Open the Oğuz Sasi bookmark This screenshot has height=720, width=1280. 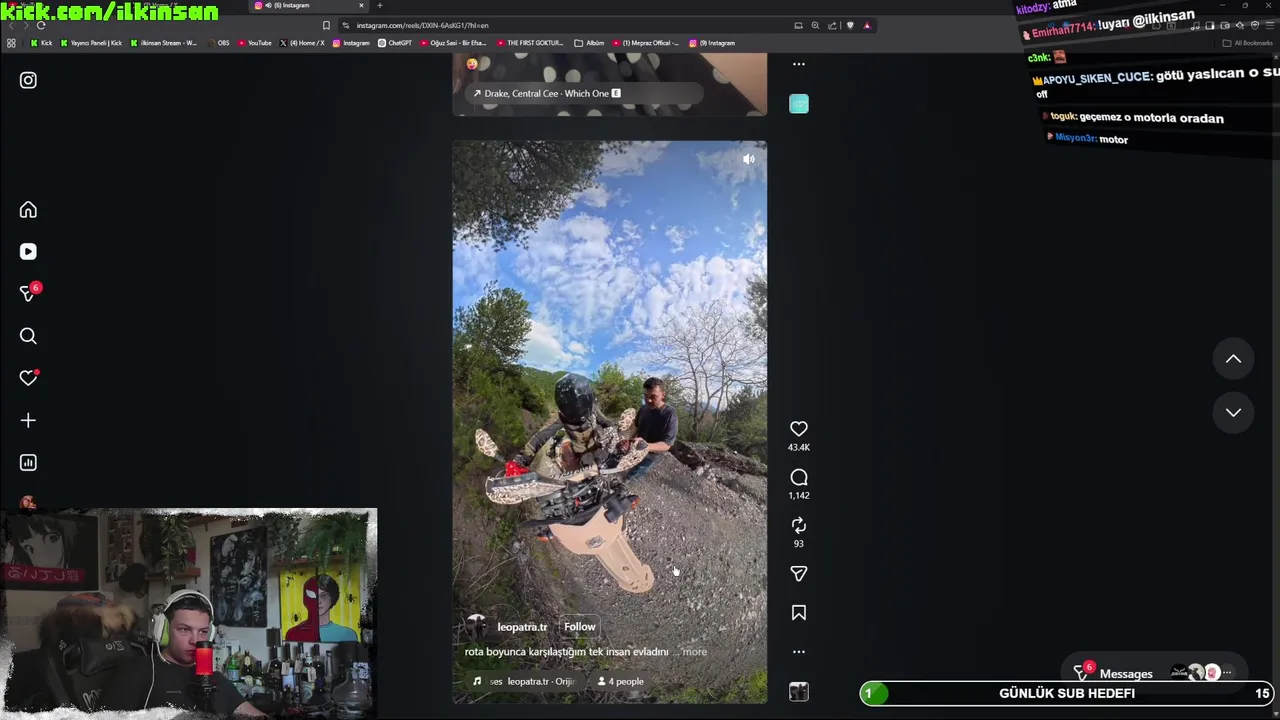pos(453,43)
